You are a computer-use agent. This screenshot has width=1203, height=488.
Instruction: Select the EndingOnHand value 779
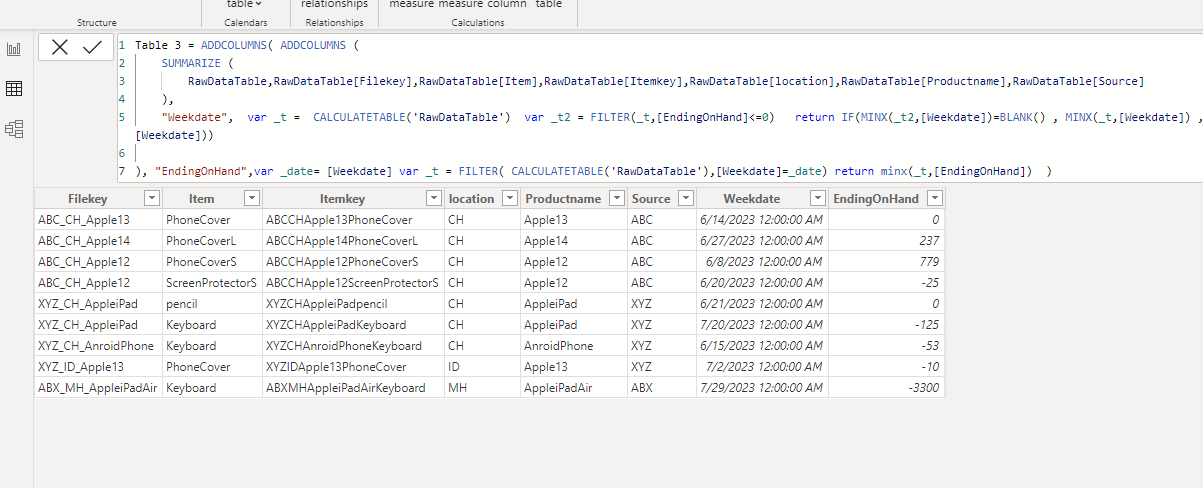click(886, 261)
